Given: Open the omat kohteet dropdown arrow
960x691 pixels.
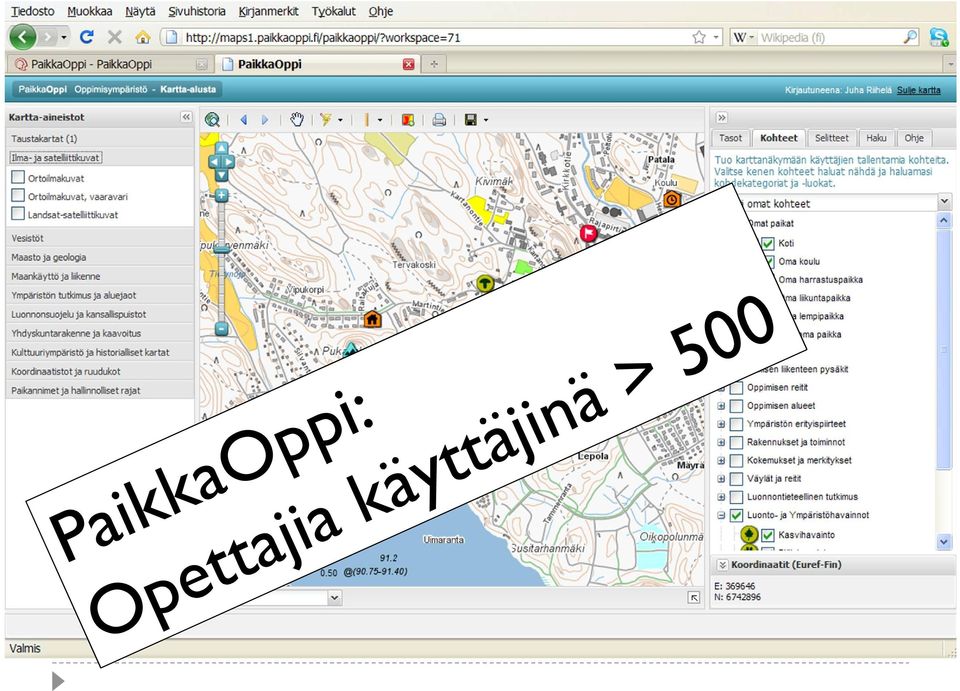Looking at the screenshot, I should coord(943,201).
